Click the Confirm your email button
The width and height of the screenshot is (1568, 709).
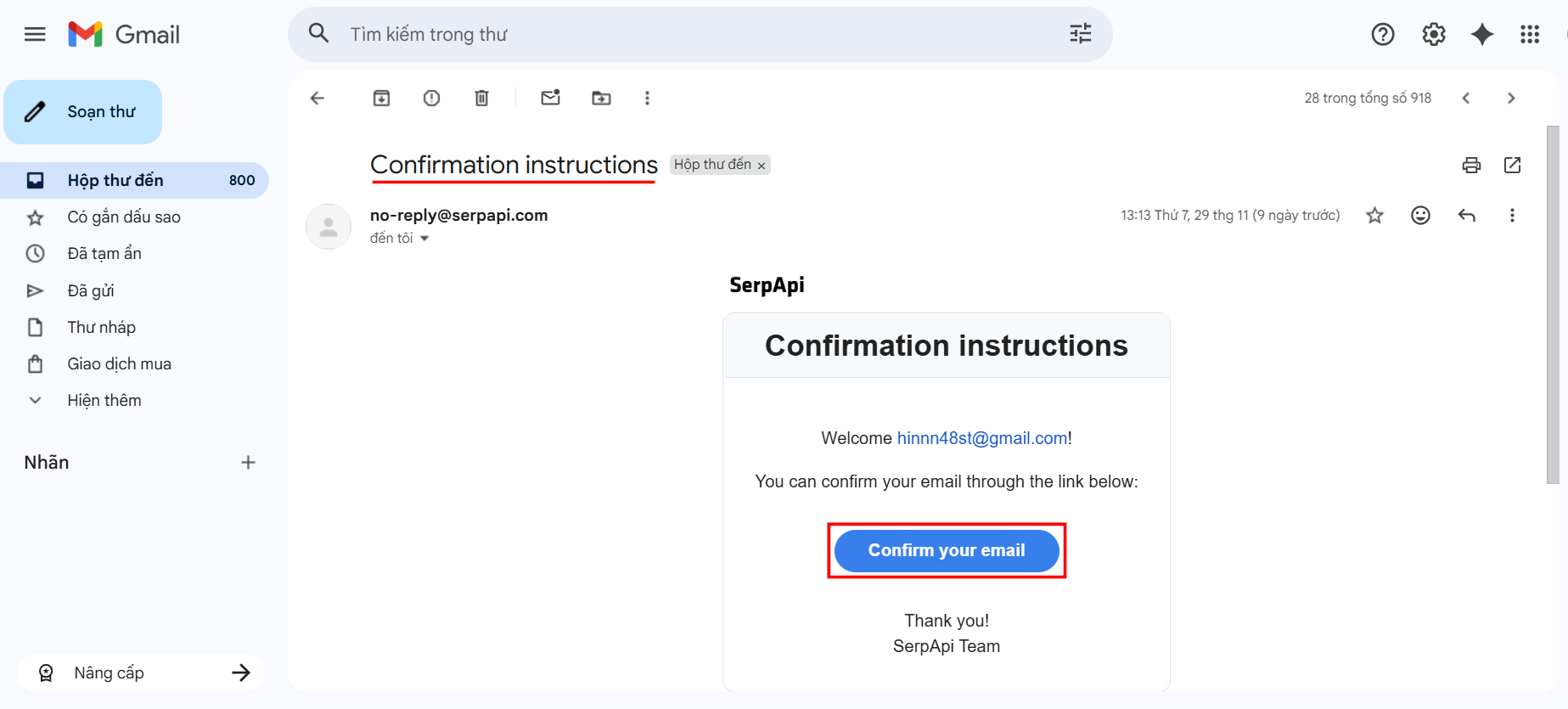[946, 550]
